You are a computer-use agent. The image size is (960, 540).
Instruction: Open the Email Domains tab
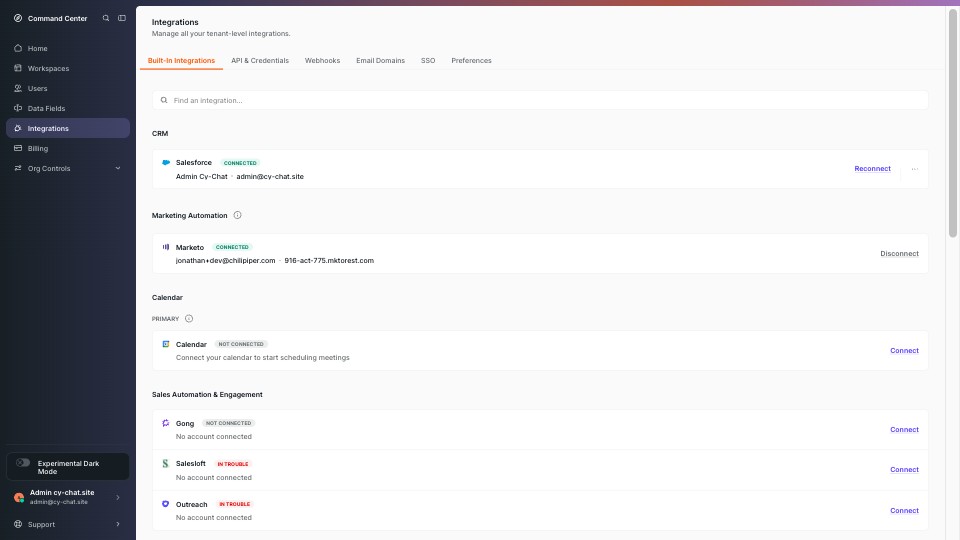(380, 61)
